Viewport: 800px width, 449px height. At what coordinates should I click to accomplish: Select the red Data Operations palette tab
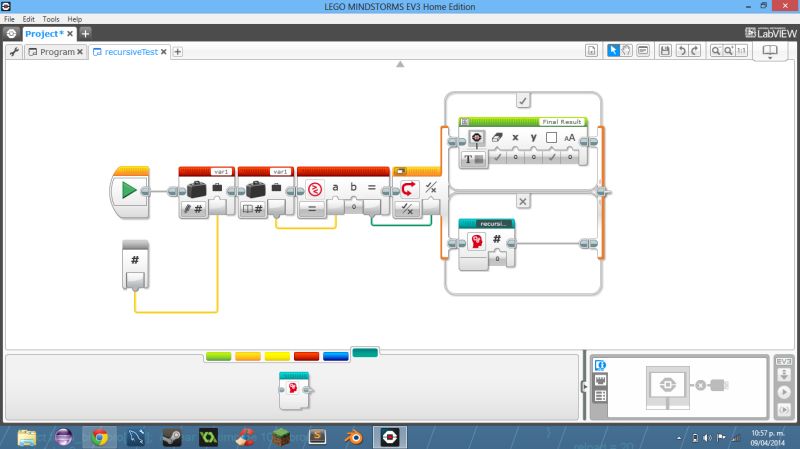pos(307,356)
